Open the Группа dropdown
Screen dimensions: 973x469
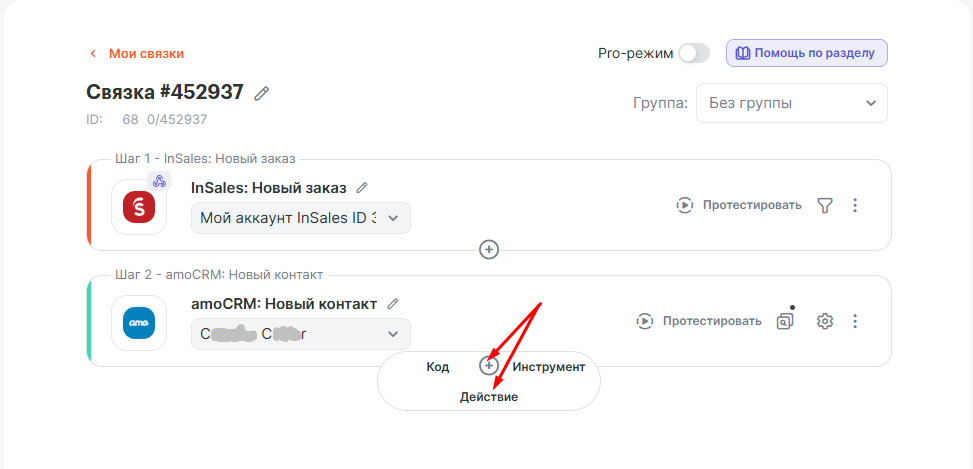(791, 103)
